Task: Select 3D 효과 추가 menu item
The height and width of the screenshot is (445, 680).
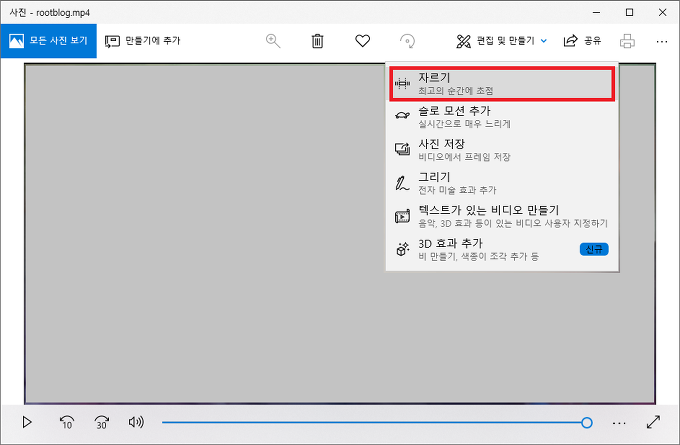Action: (502, 249)
